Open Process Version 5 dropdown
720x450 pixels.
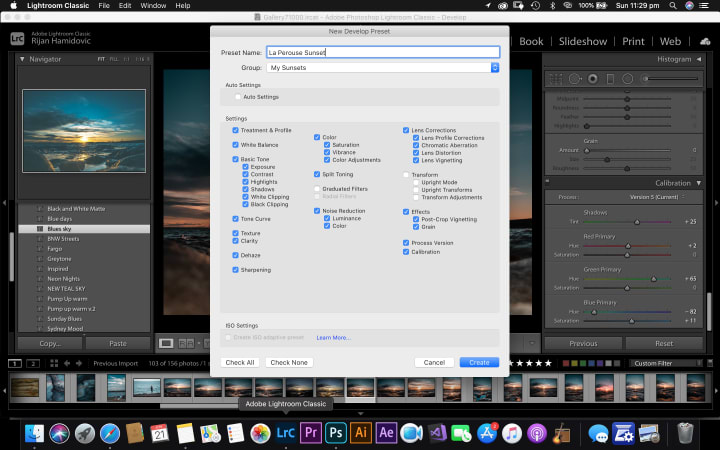point(658,197)
